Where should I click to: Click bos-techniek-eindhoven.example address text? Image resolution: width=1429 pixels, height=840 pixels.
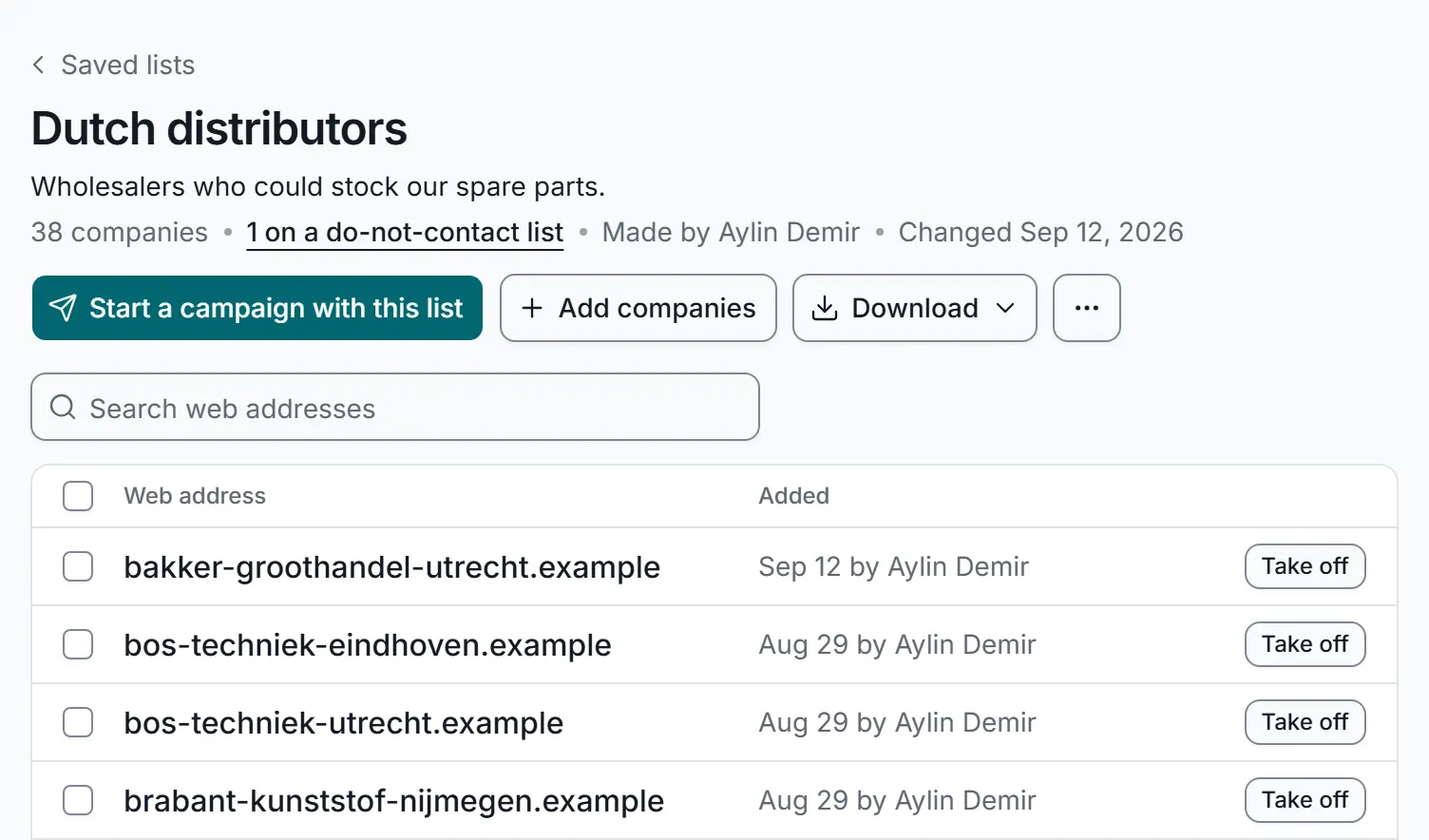(368, 645)
